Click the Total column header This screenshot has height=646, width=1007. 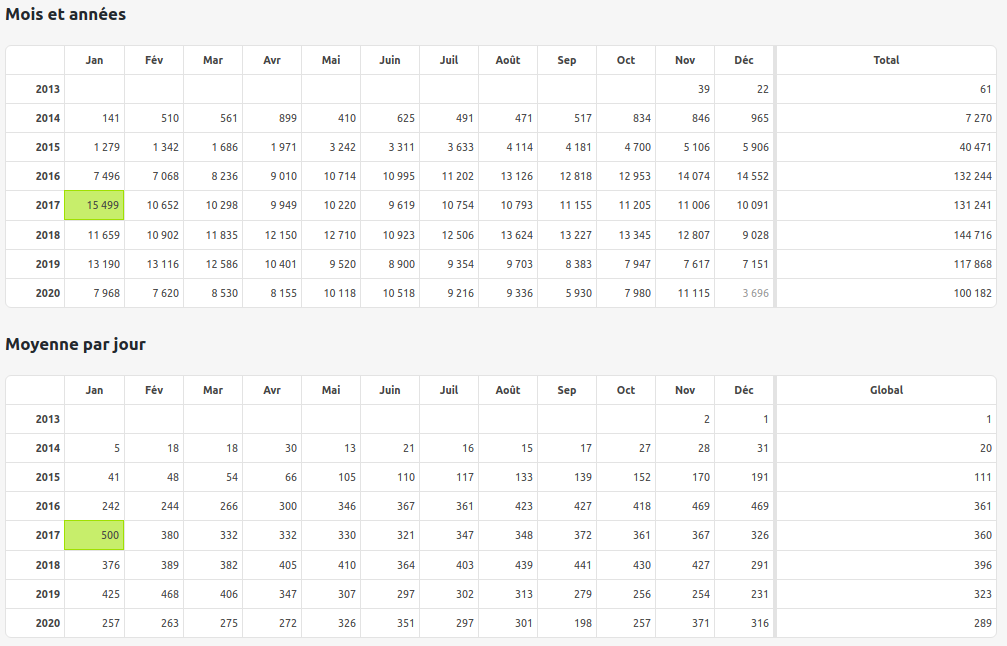(x=886, y=60)
